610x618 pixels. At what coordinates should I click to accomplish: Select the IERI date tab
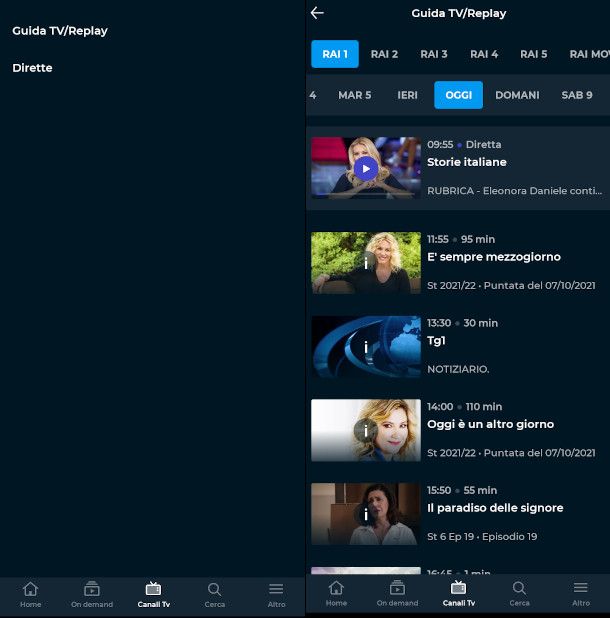point(407,95)
